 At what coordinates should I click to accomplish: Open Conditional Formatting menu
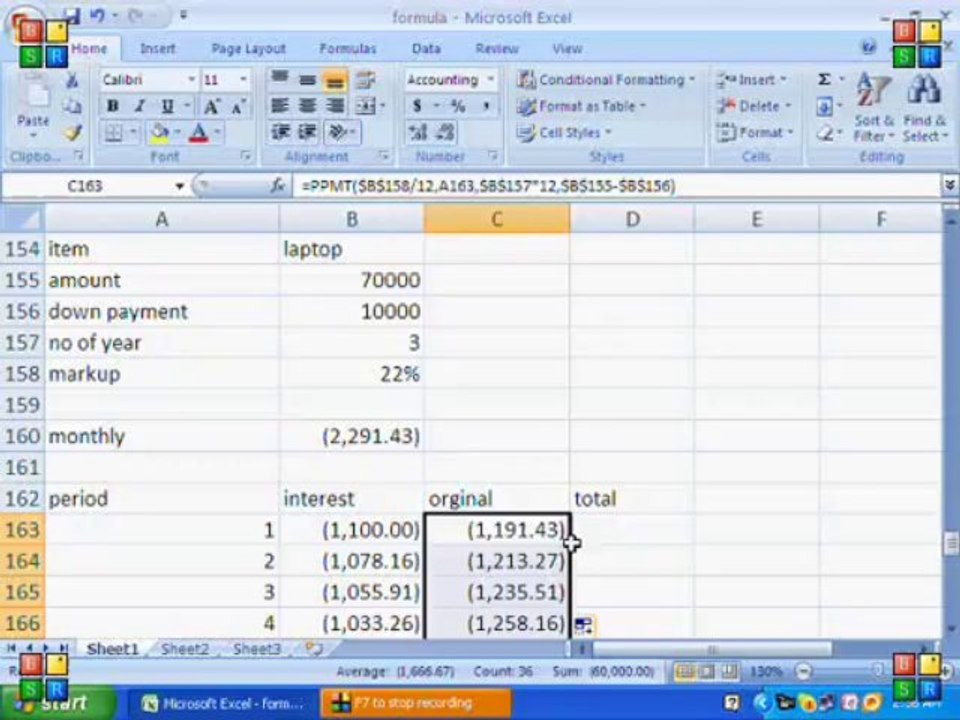[x=606, y=80]
